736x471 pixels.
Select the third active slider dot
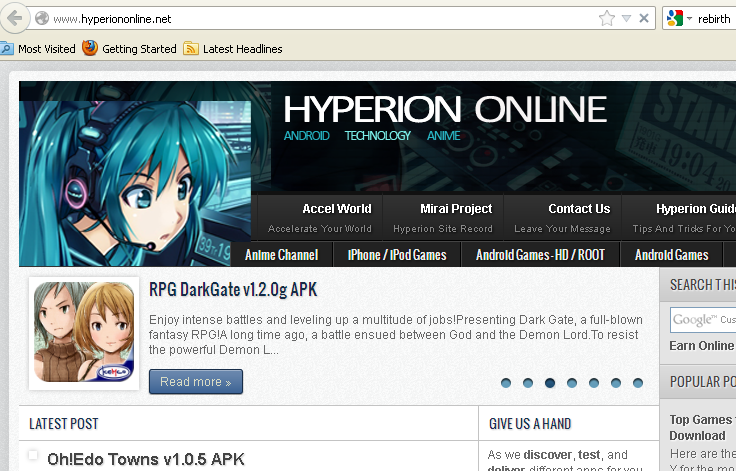pos(550,383)
